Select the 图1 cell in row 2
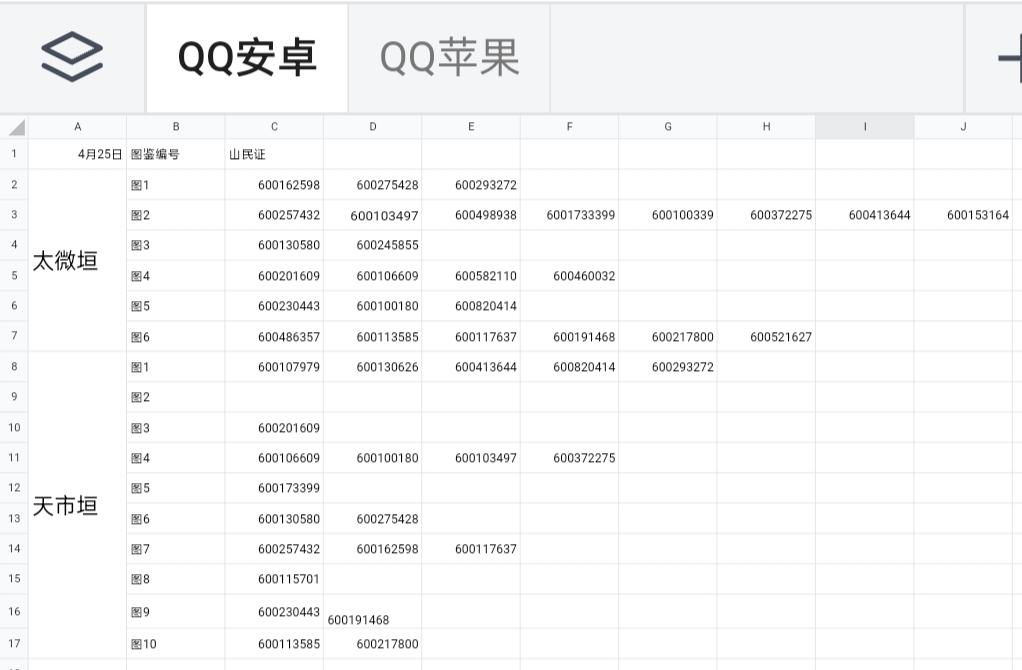This screenshot has height=670, width=1022. click(x=176, y=185)
